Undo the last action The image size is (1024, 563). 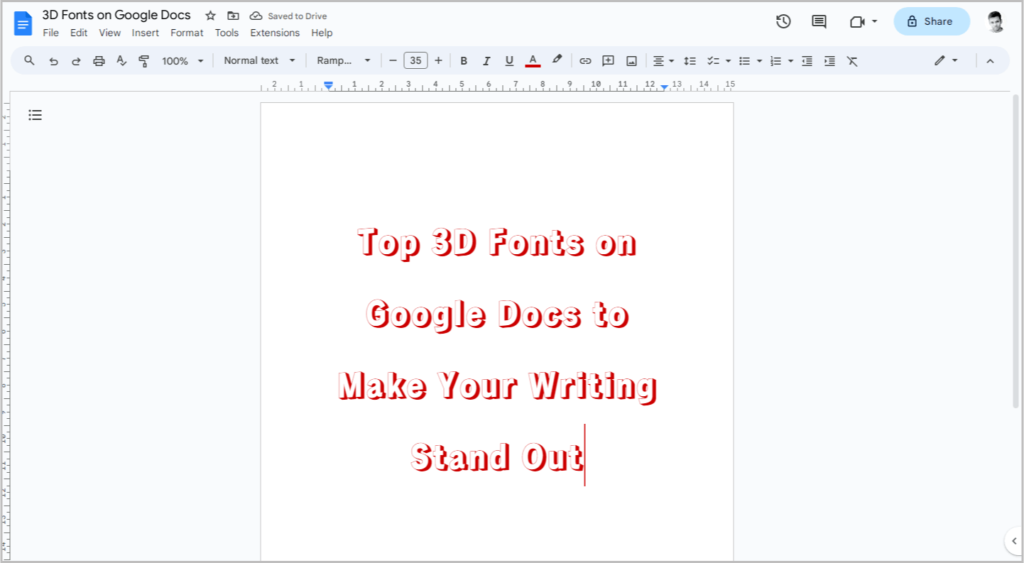pos(54,61)
